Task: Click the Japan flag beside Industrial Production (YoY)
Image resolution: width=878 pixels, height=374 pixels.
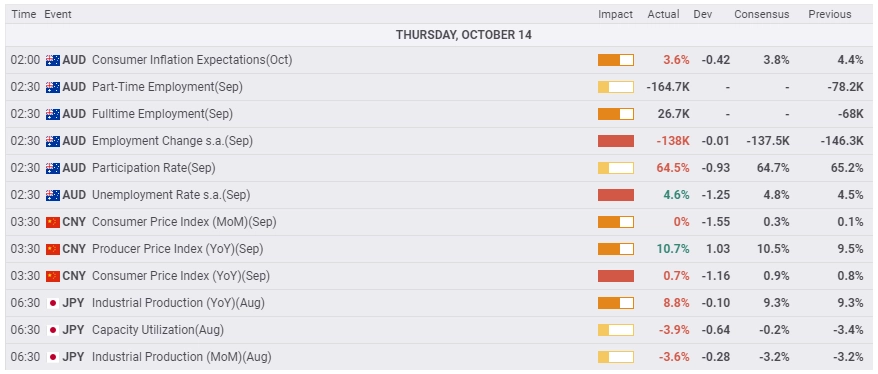Action: click(x=53, y=303)
